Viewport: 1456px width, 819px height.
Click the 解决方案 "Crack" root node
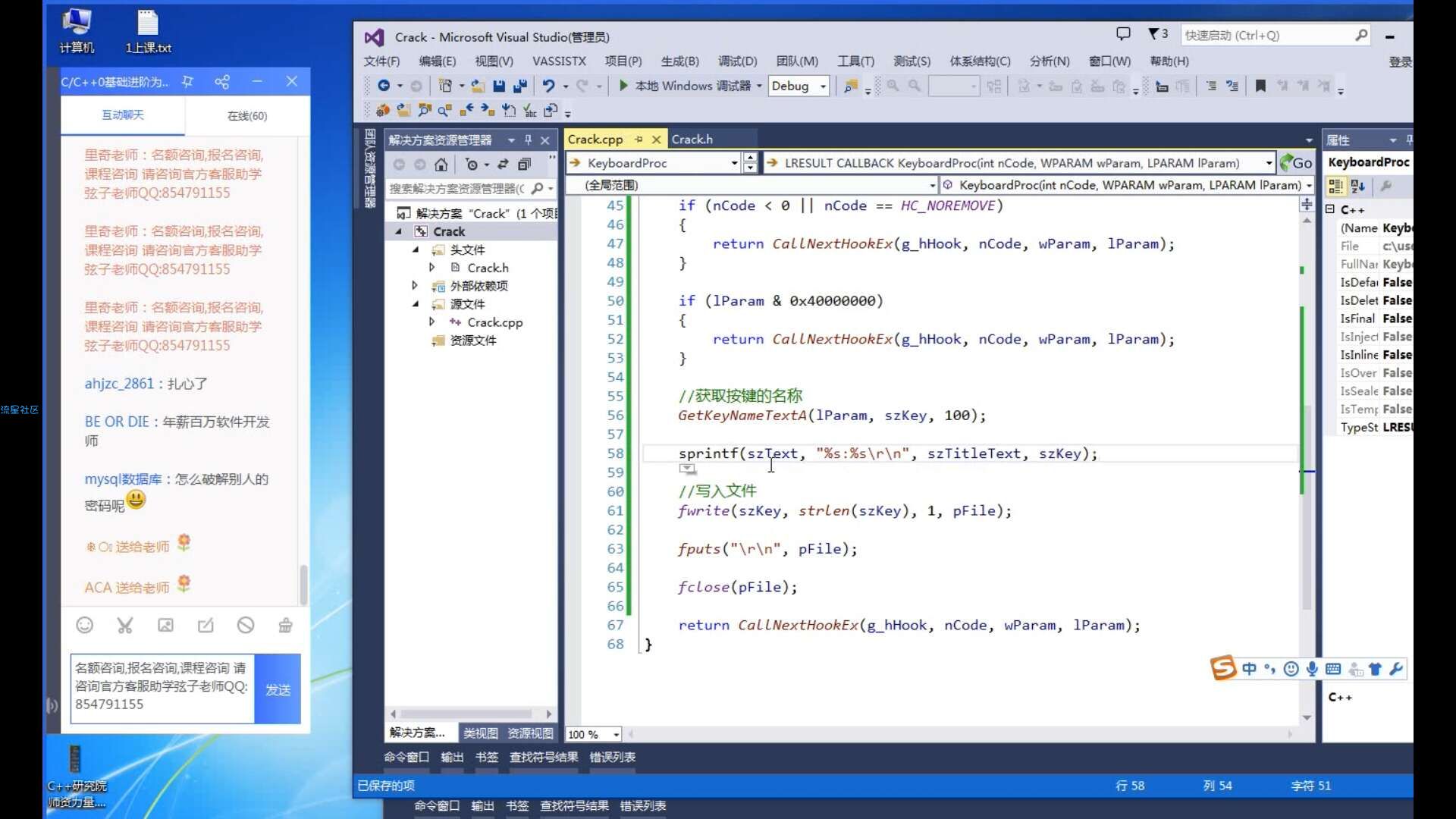pyautogui.click(x=478, y=213)
